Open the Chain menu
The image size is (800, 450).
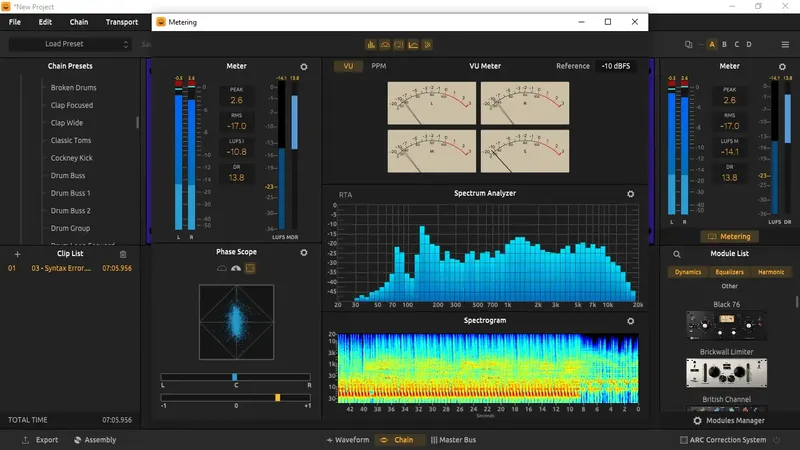[79, 22]
